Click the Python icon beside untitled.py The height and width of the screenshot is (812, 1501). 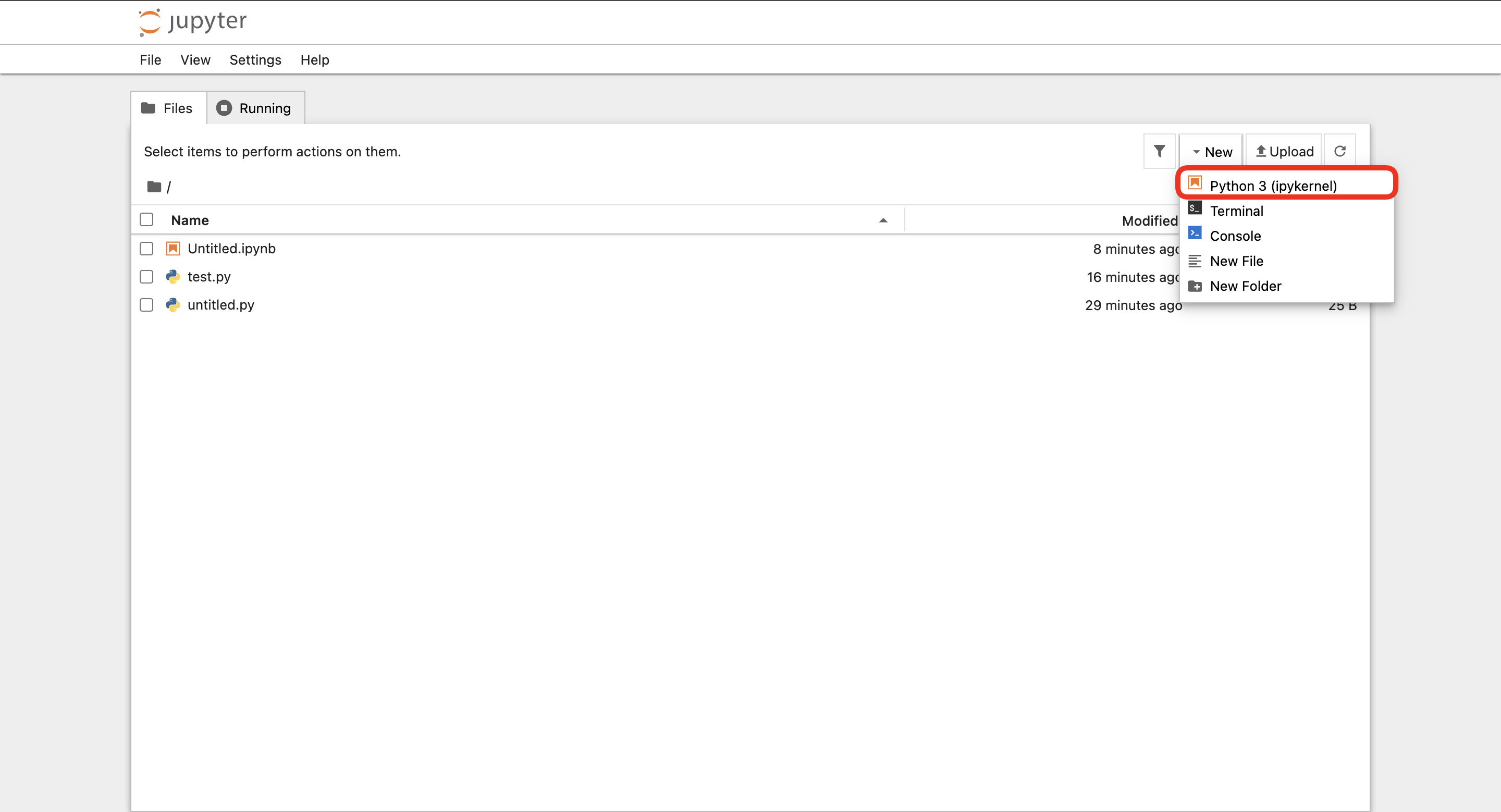(173, 305)
